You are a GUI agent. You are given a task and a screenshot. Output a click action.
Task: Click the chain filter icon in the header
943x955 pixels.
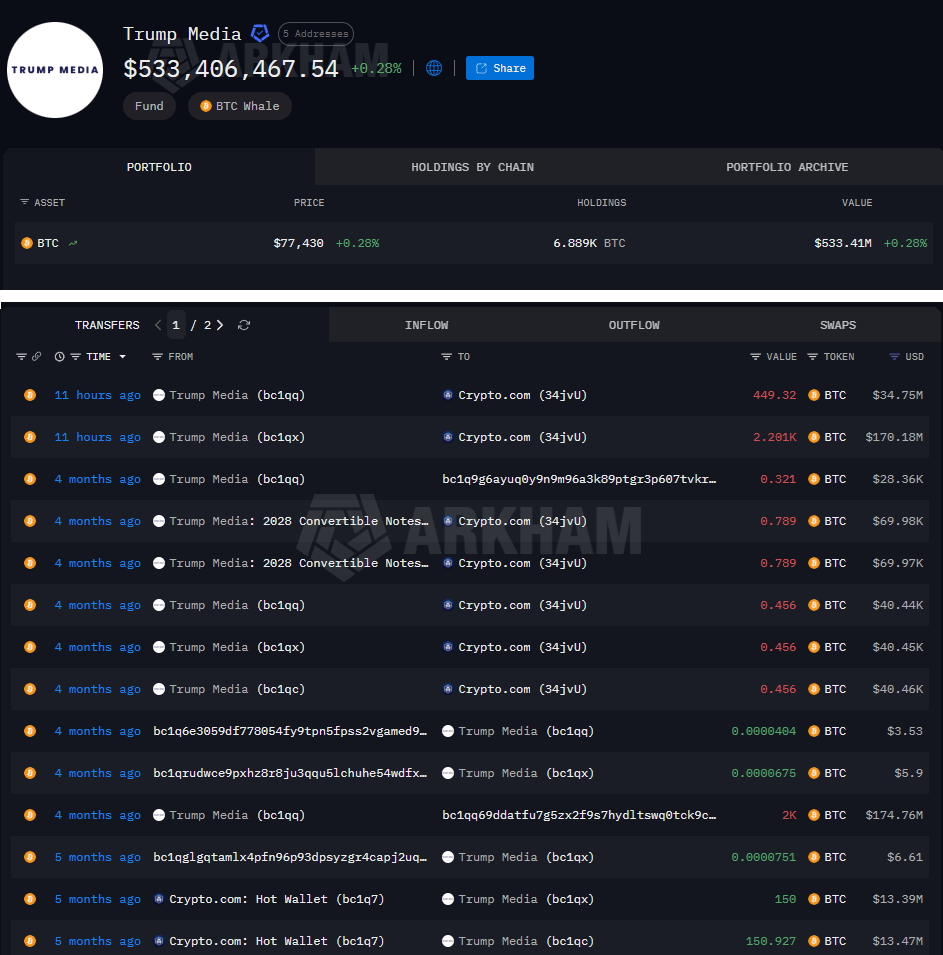21,357
